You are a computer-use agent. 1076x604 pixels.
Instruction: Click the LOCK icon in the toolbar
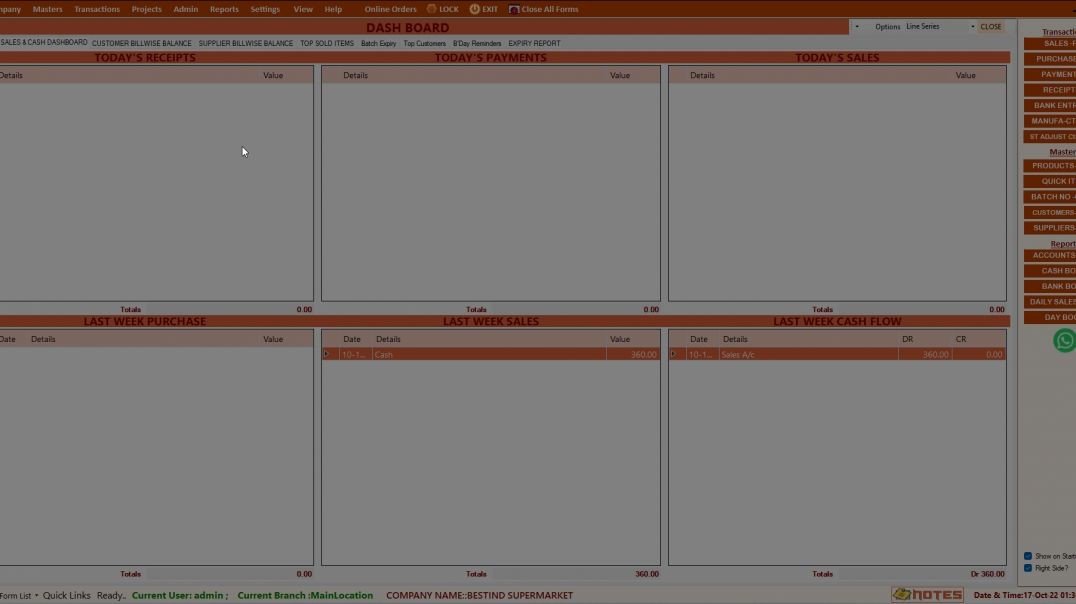[443, 8]
